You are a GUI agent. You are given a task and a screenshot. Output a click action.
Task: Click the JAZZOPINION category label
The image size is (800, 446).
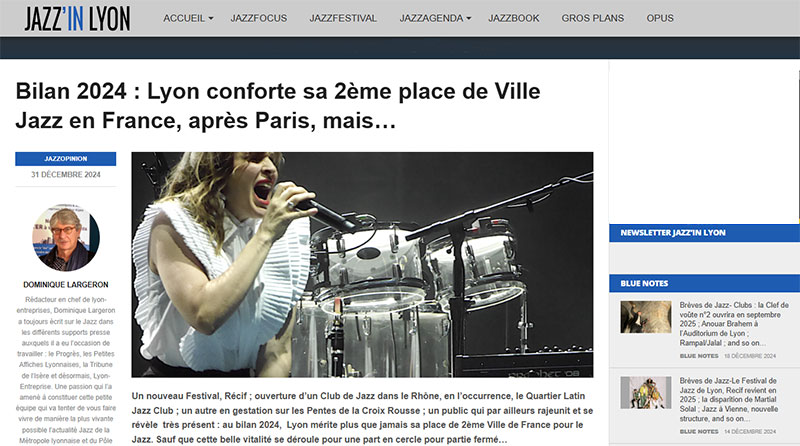click(x=65, y=159)
